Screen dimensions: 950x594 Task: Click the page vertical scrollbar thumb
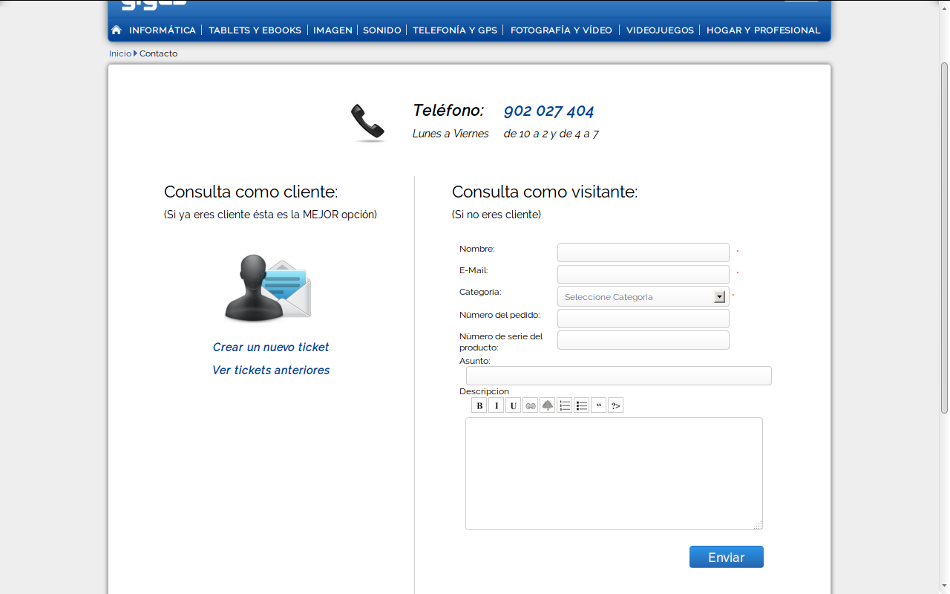pyautogui.click(x=944, y=238)
